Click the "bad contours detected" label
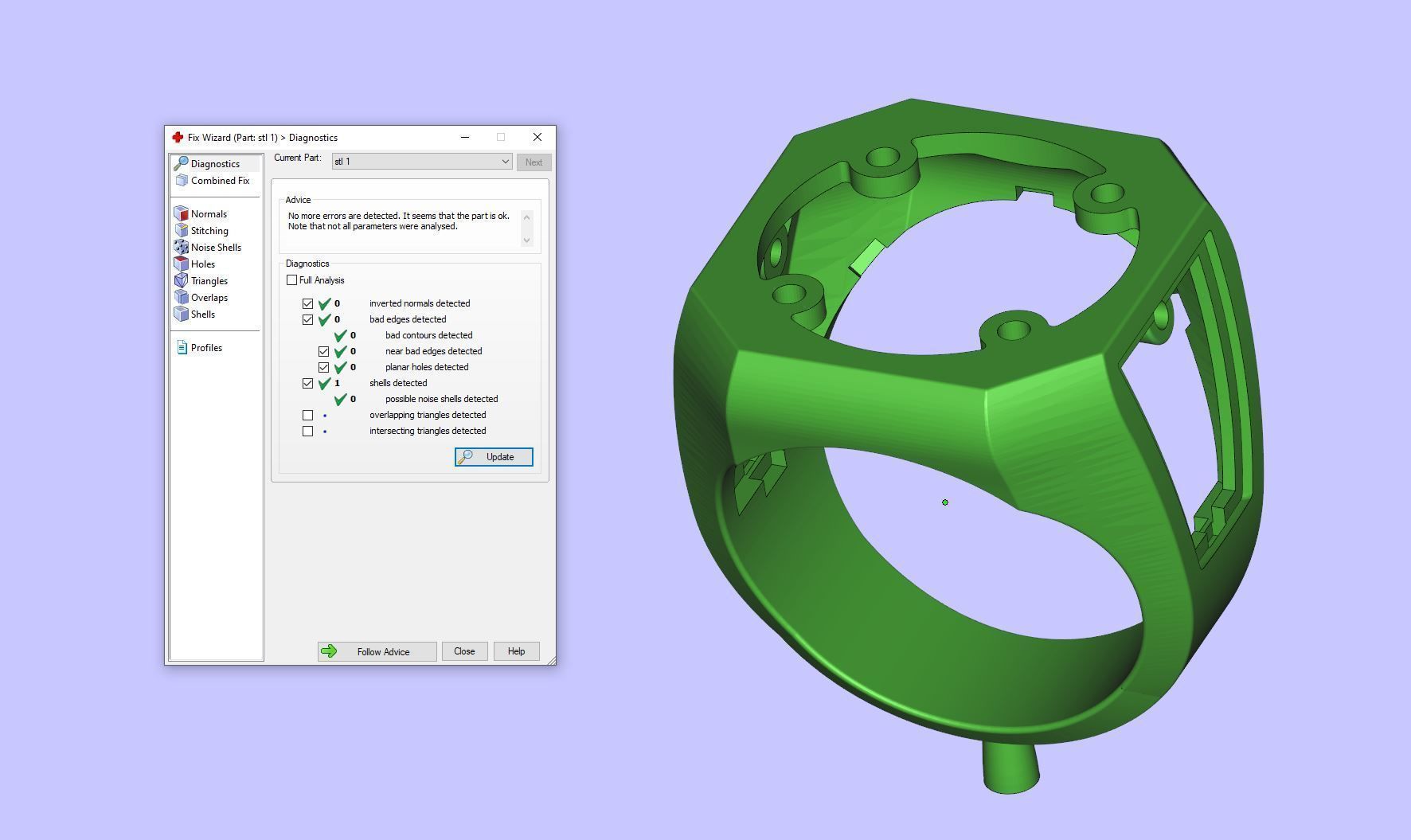Screen dimensions: 1411x840 (429, 335)
